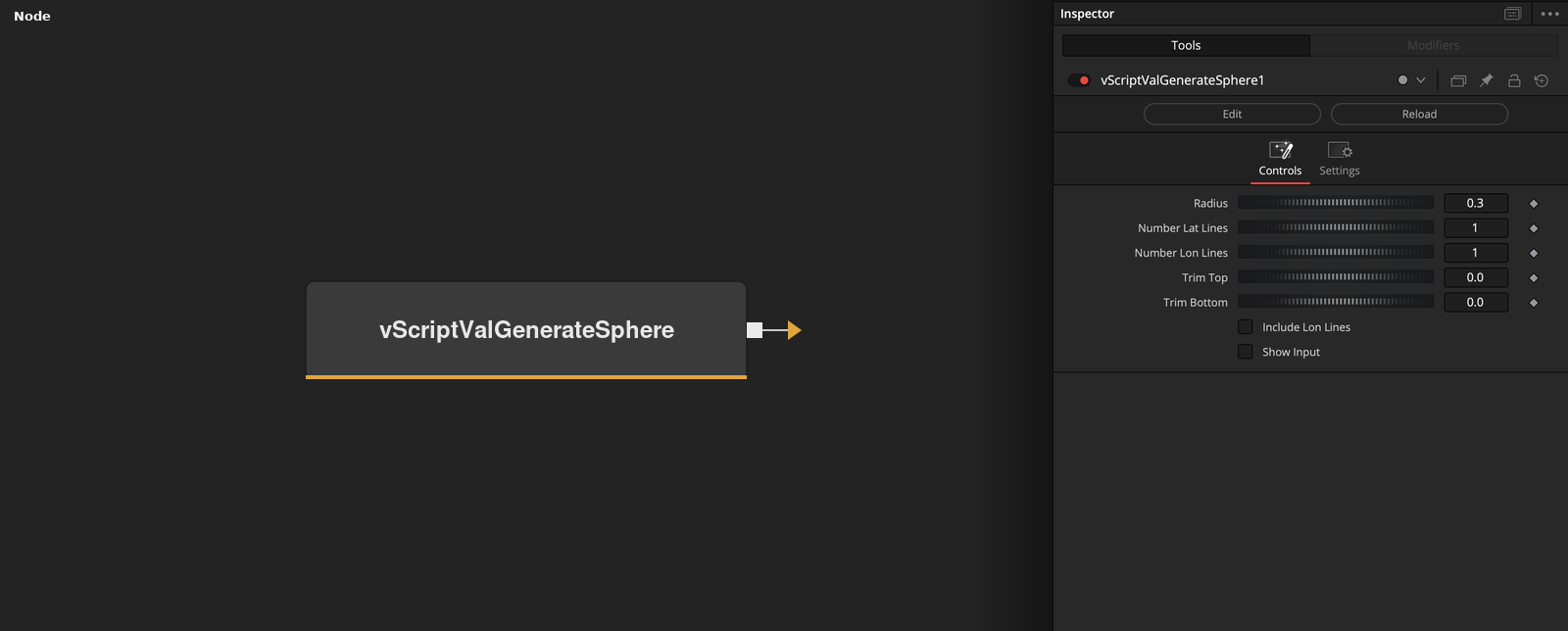Click the Number Lon Lines slider

(1336, 252)
